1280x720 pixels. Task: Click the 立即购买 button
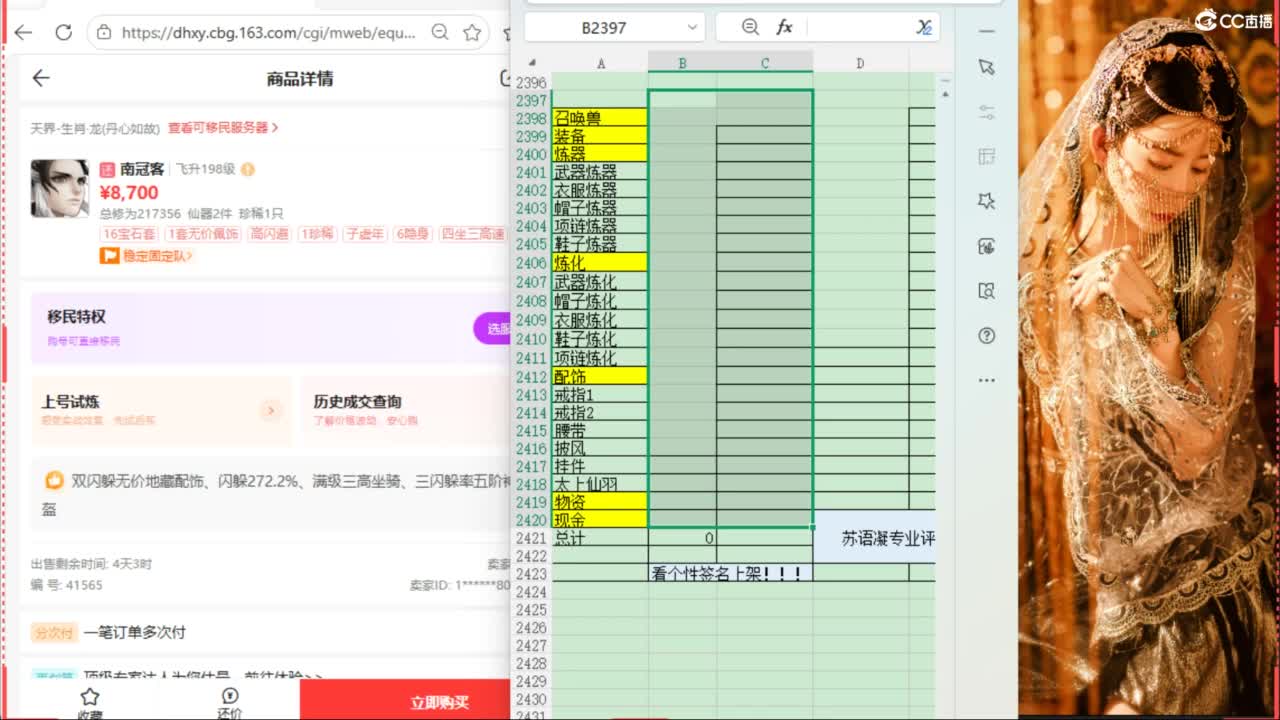[x=405, y=700]
